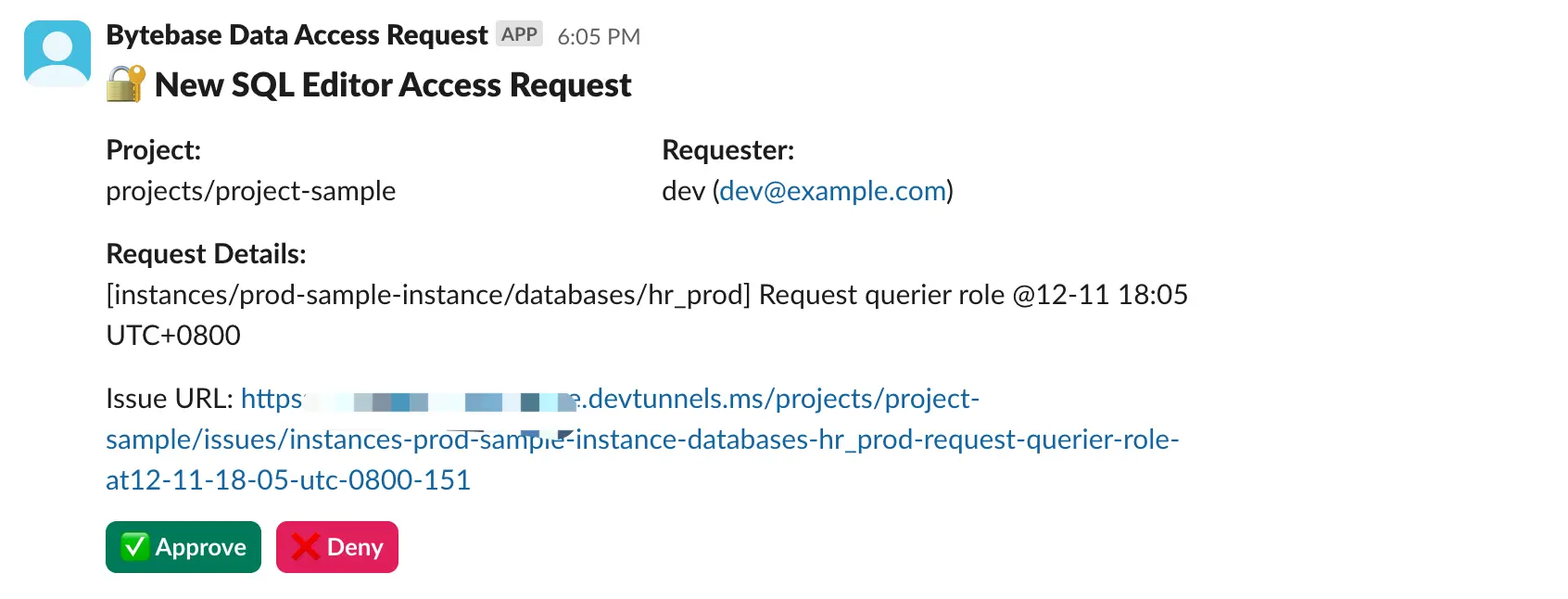This screenshot has height=599, width=1568.
Task: Select the UTC+0800 text
Action: pos(173,336)
